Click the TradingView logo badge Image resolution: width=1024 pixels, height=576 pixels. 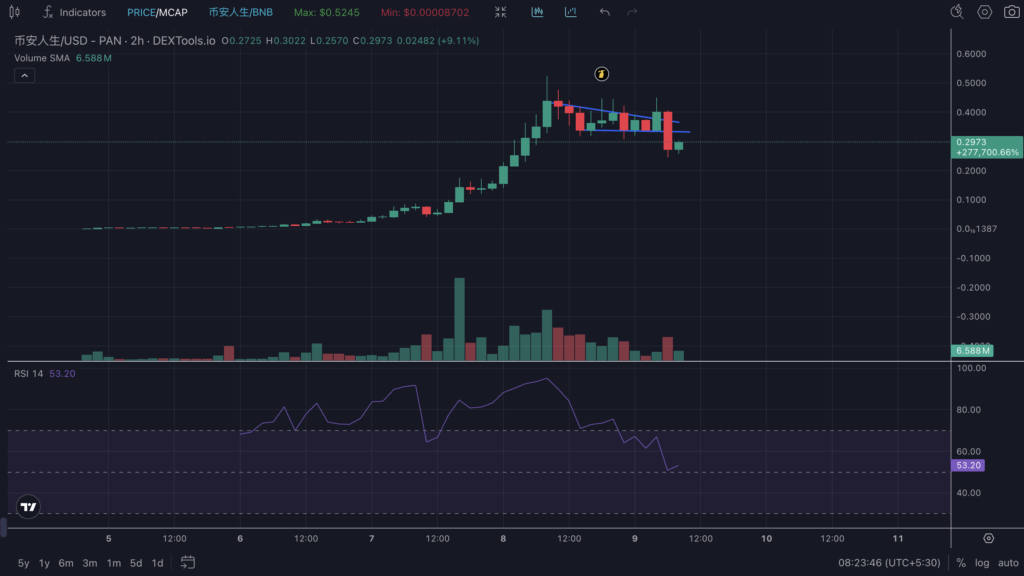pos(29,506)
